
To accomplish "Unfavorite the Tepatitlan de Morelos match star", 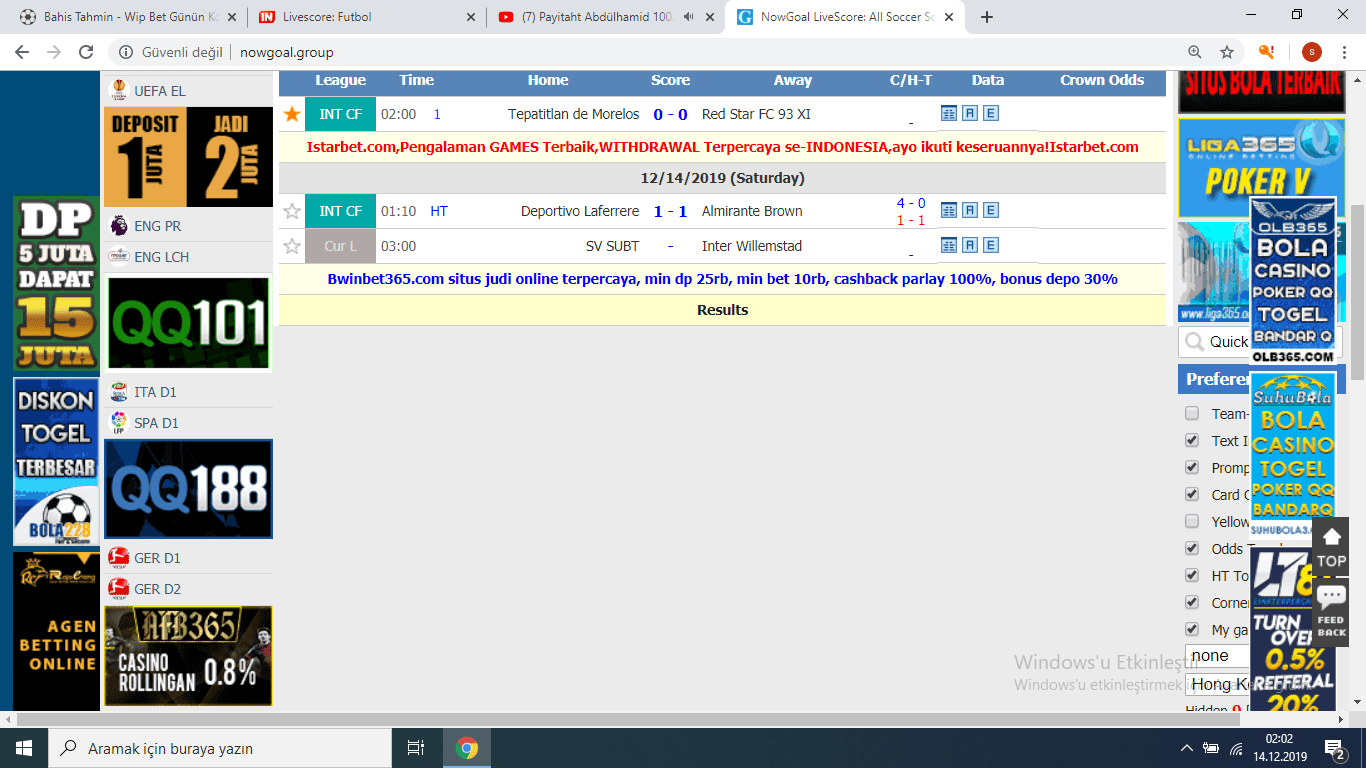I will (x=292, y=114).
